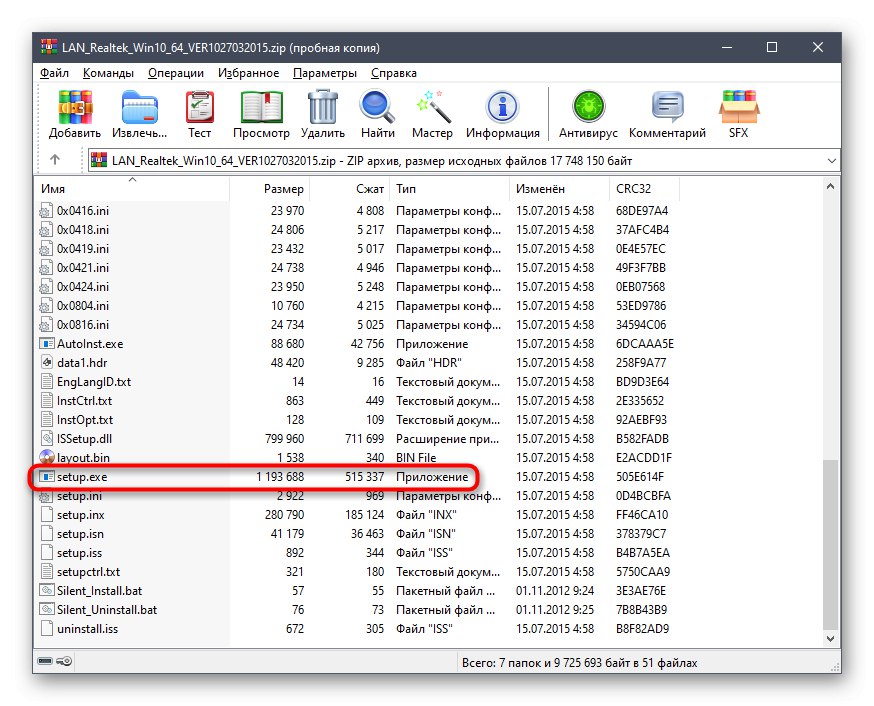Select the file name EngLangID.txt

coord(94,382)
